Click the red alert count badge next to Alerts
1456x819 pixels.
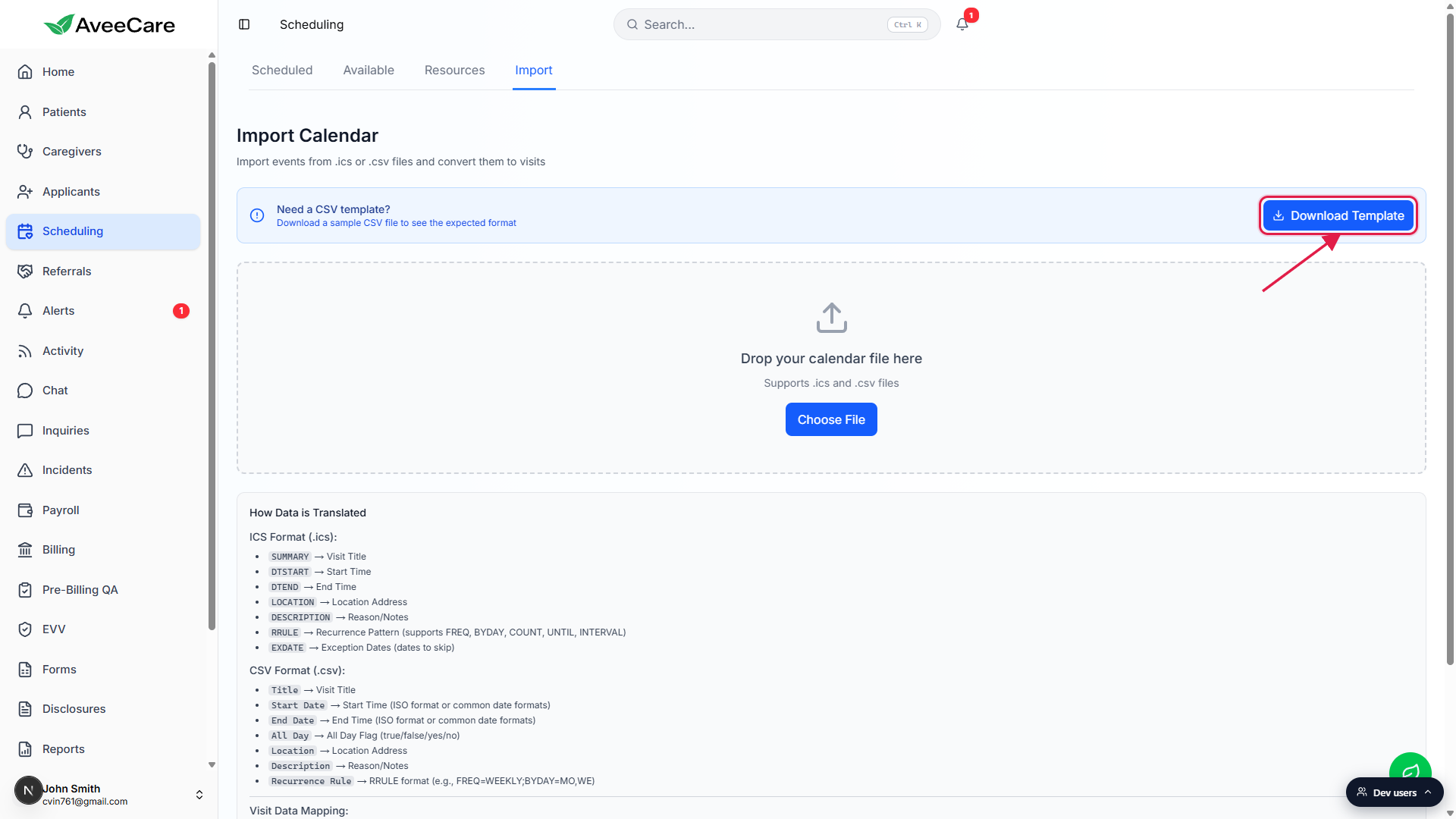click(x=181, y=311)
